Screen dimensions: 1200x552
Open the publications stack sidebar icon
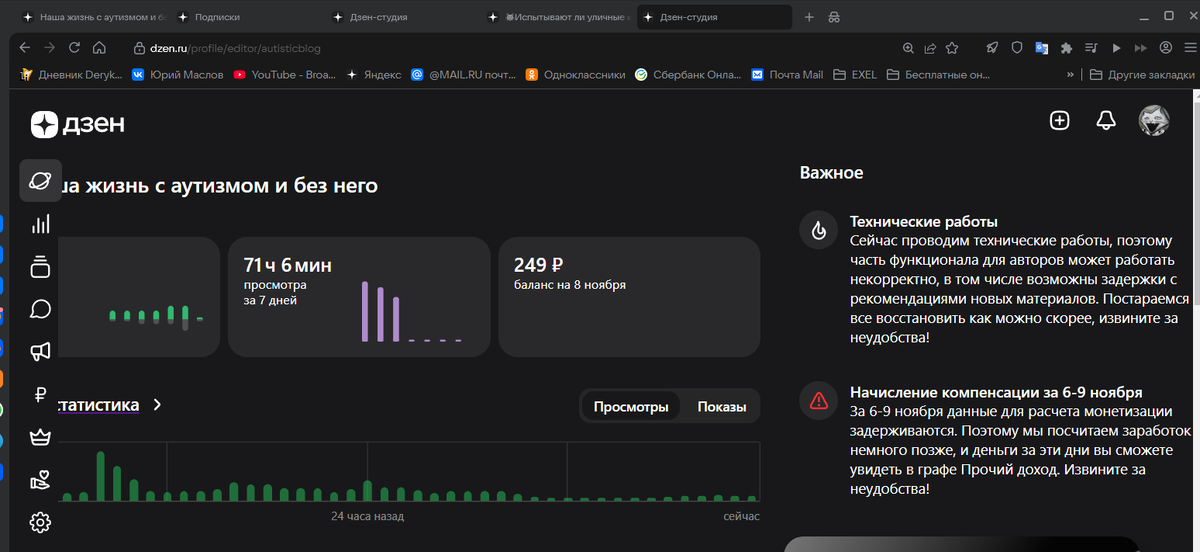(40, 267)
